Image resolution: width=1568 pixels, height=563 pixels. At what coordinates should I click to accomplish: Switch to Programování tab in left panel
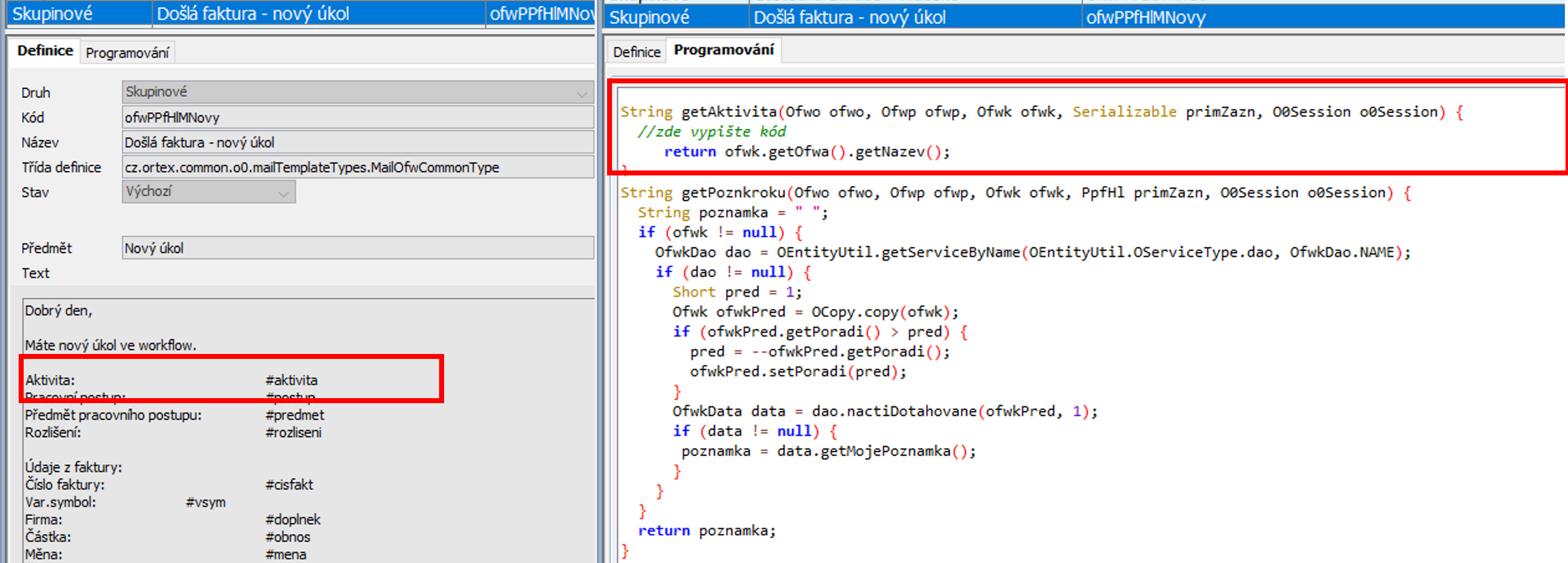tap(127, 53)
